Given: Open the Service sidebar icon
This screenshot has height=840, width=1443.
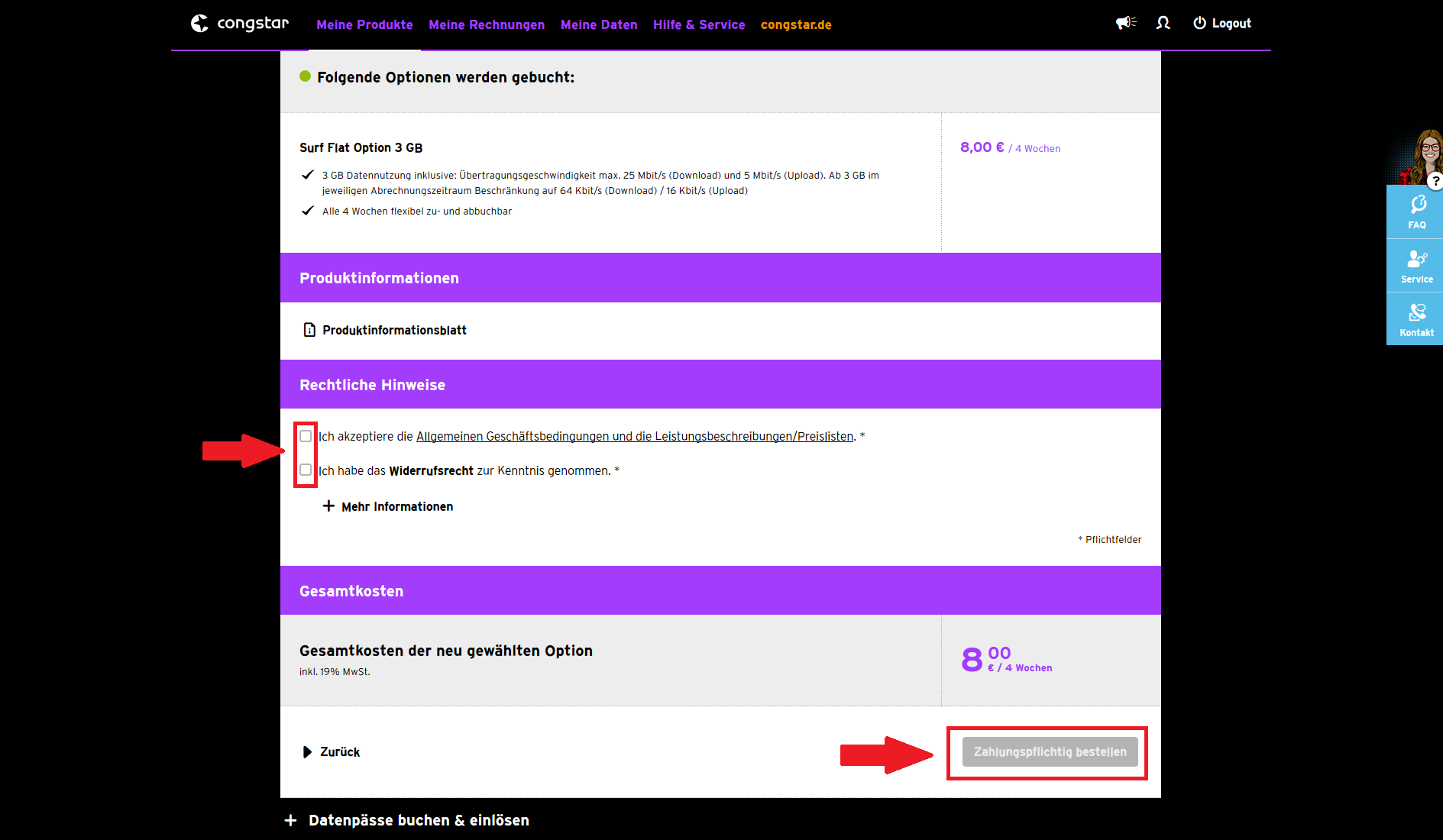Looking at the screenshot, I should pyautogui.click(x=1417, y=266).
